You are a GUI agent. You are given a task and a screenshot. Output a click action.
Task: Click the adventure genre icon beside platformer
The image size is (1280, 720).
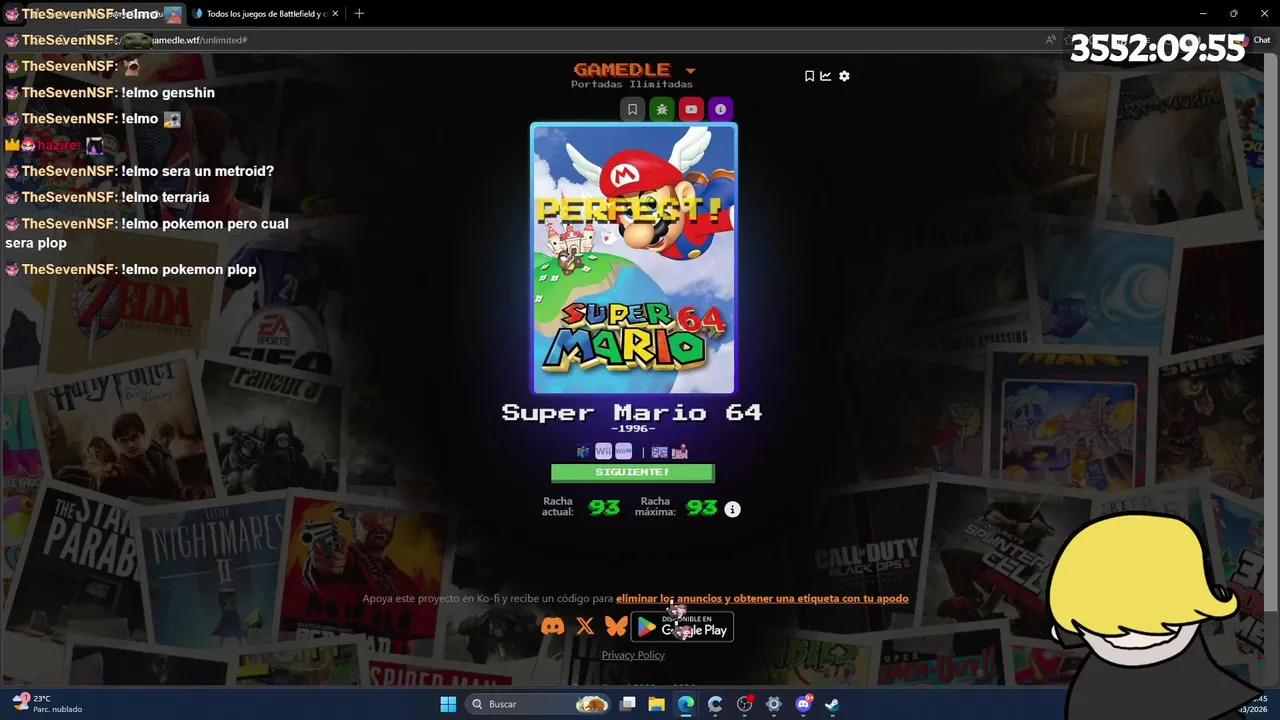pyautogui.click(x=680, y=452)
